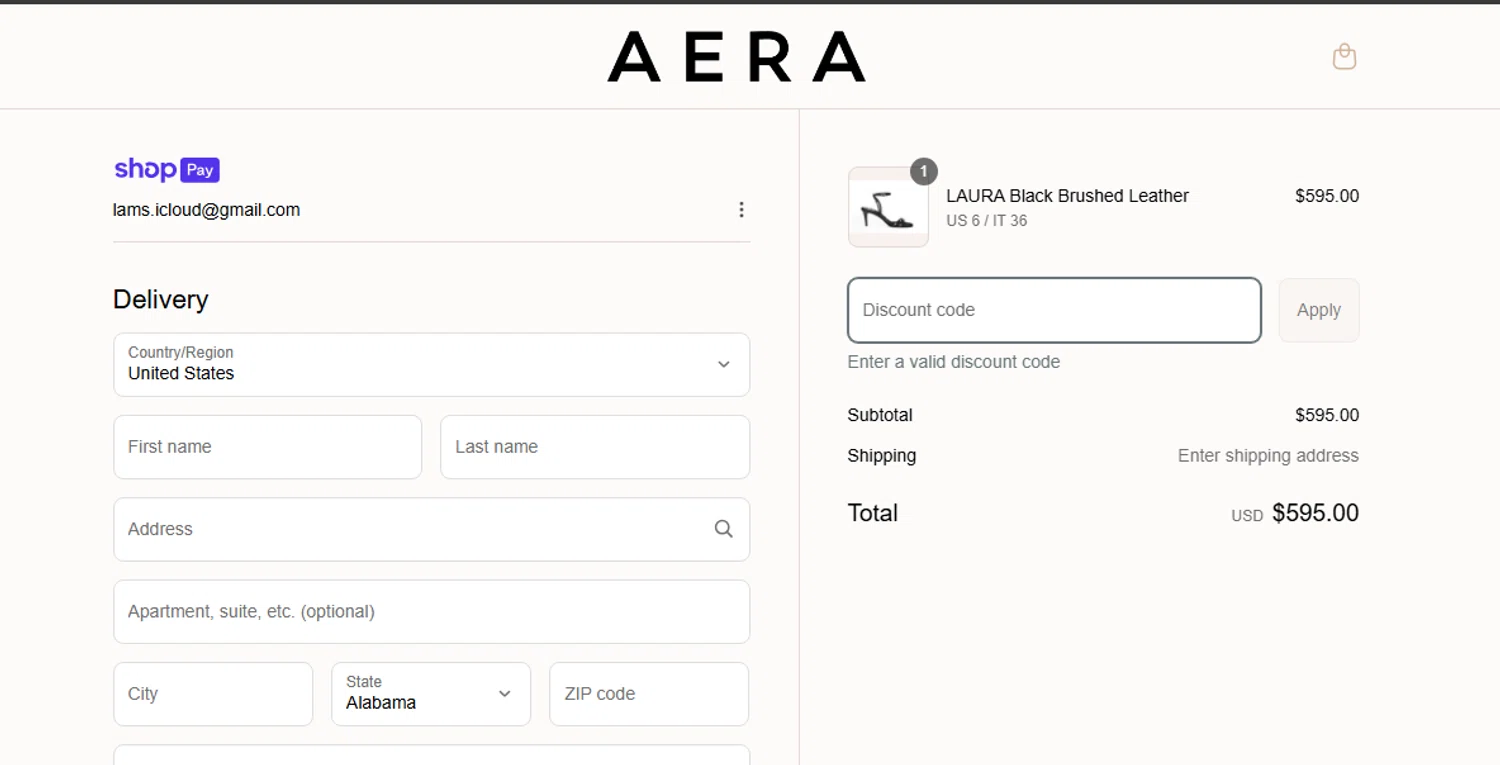Click the Shop Pay logo

[x=167, y=169]
